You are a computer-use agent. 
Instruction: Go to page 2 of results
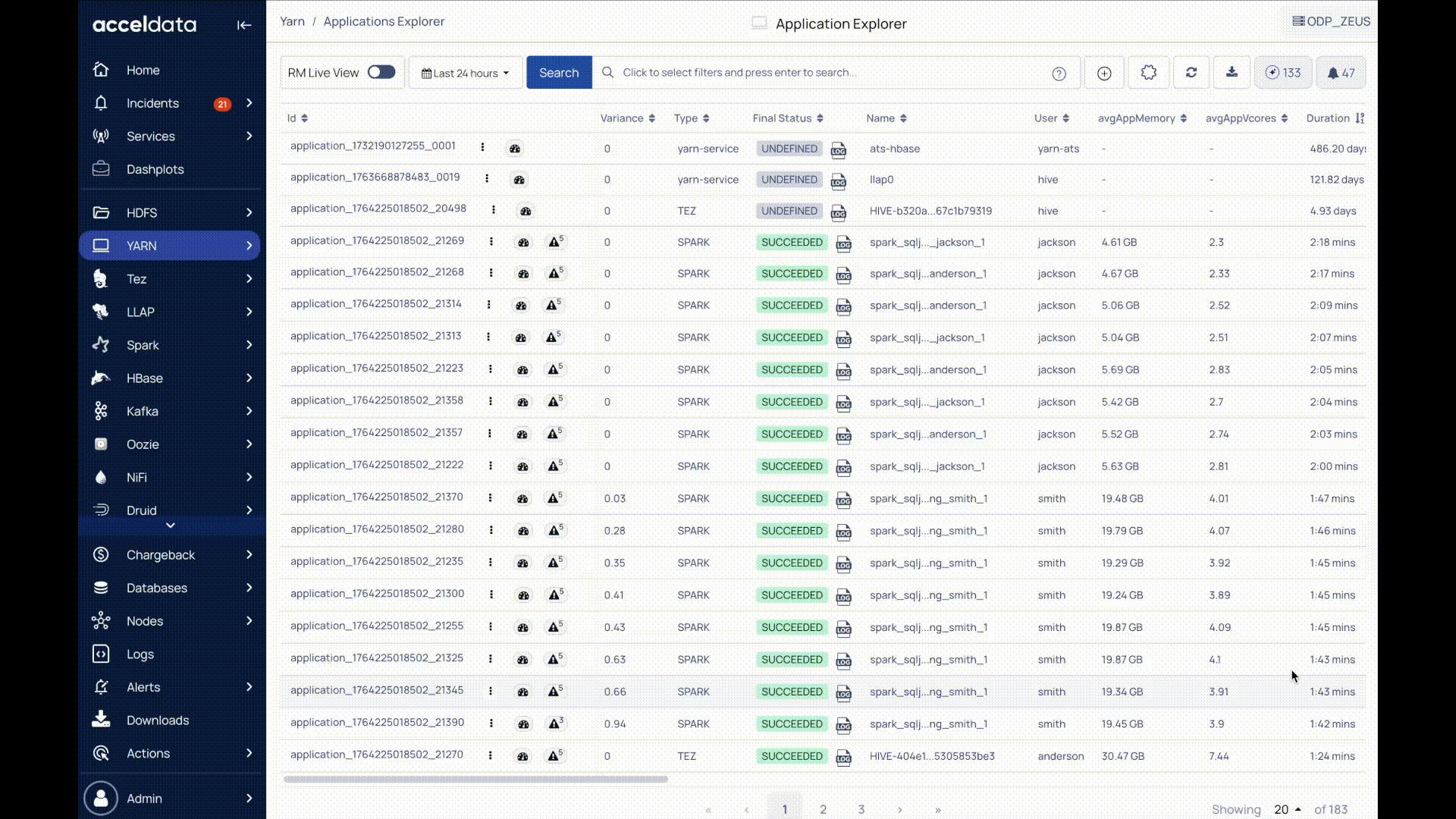(x=823, y=809)
